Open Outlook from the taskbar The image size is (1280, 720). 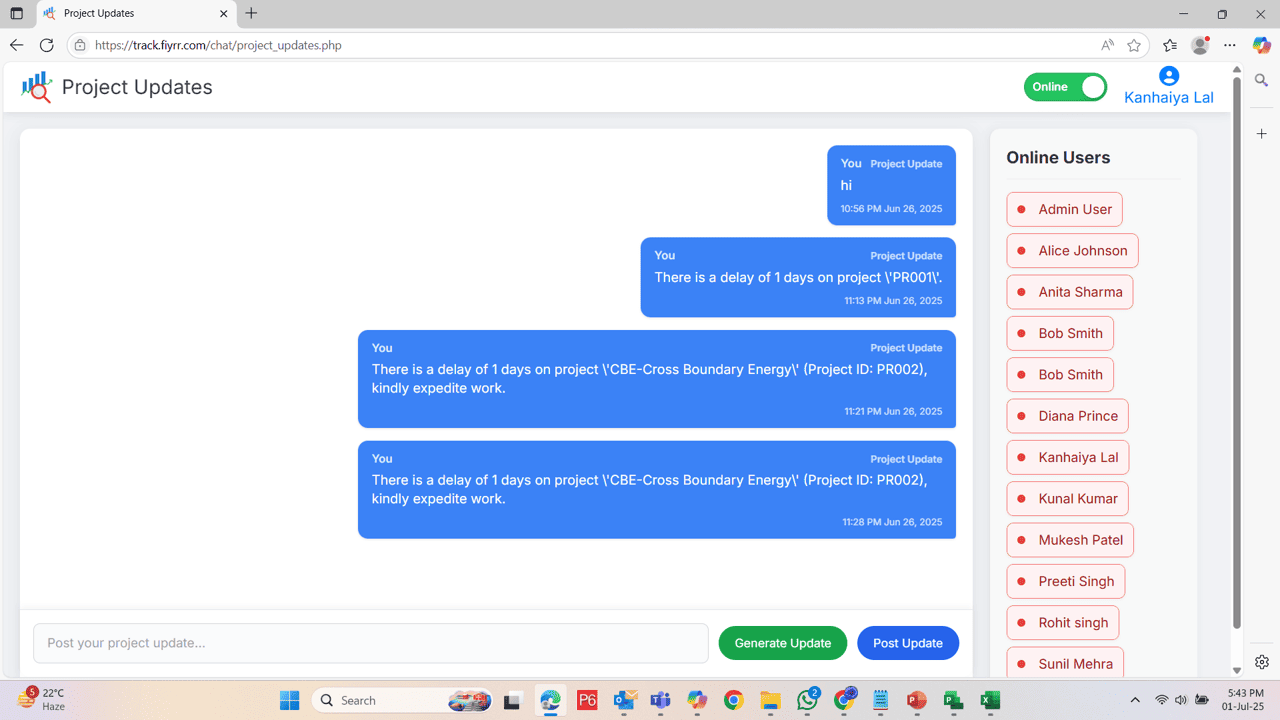[x=624, y=700]
